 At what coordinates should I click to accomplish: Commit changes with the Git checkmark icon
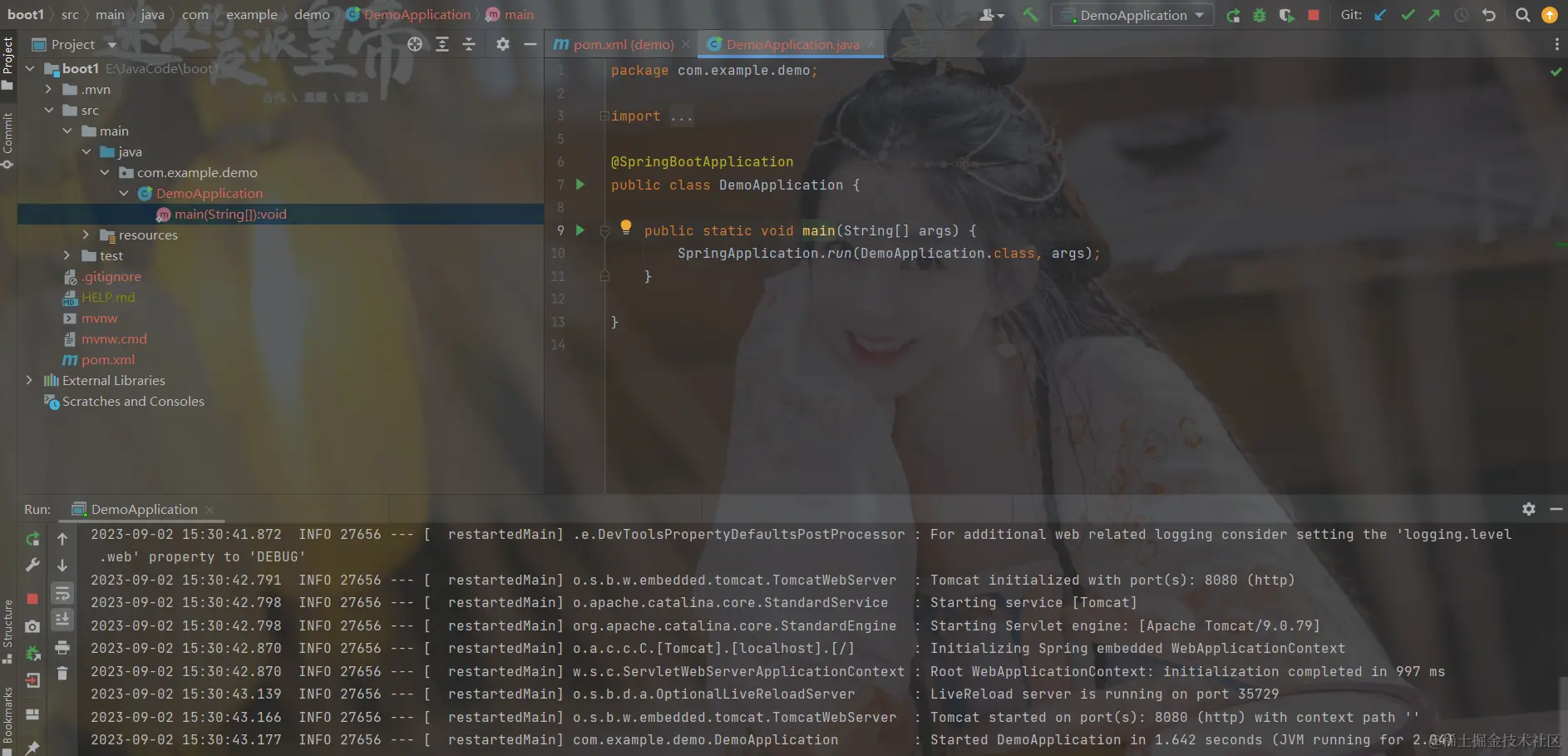point(1408,15)
